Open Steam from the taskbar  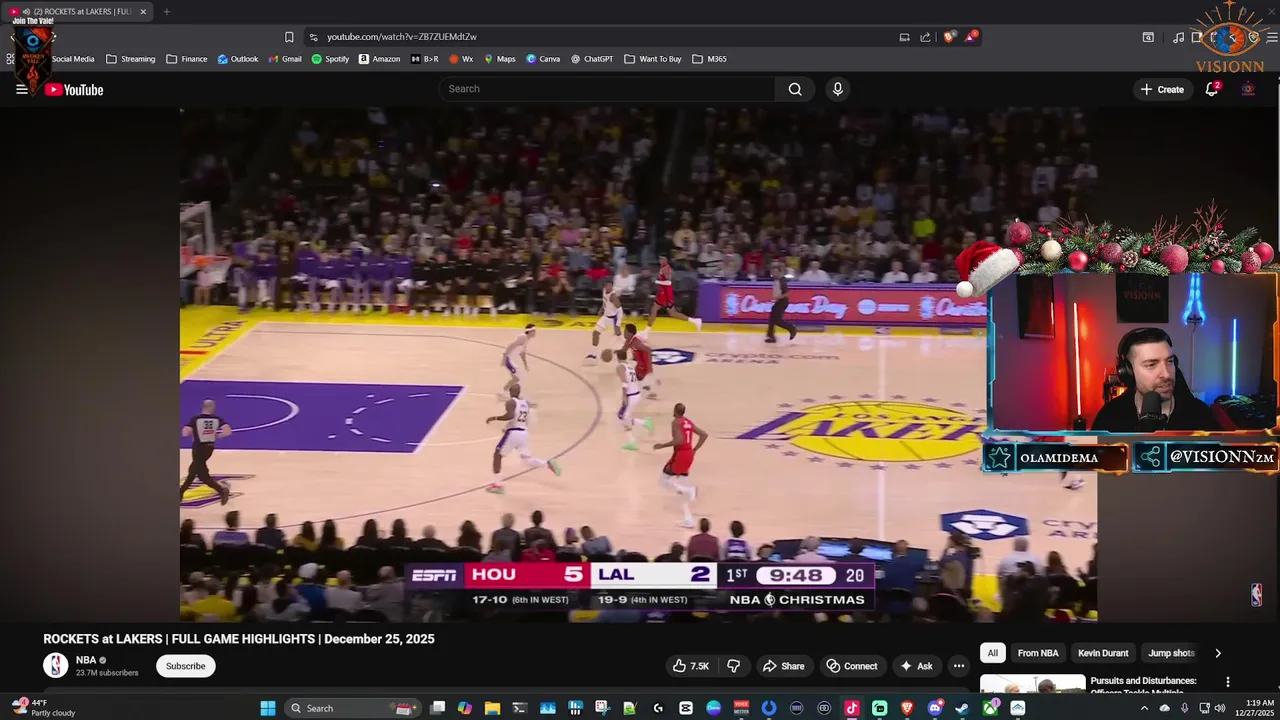tap(962, 708)
